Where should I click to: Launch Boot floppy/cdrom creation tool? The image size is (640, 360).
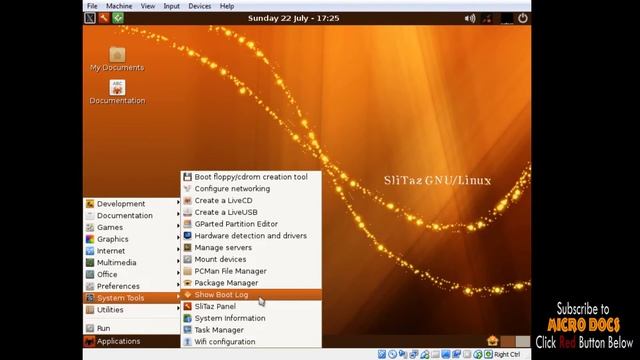(251, 177)
